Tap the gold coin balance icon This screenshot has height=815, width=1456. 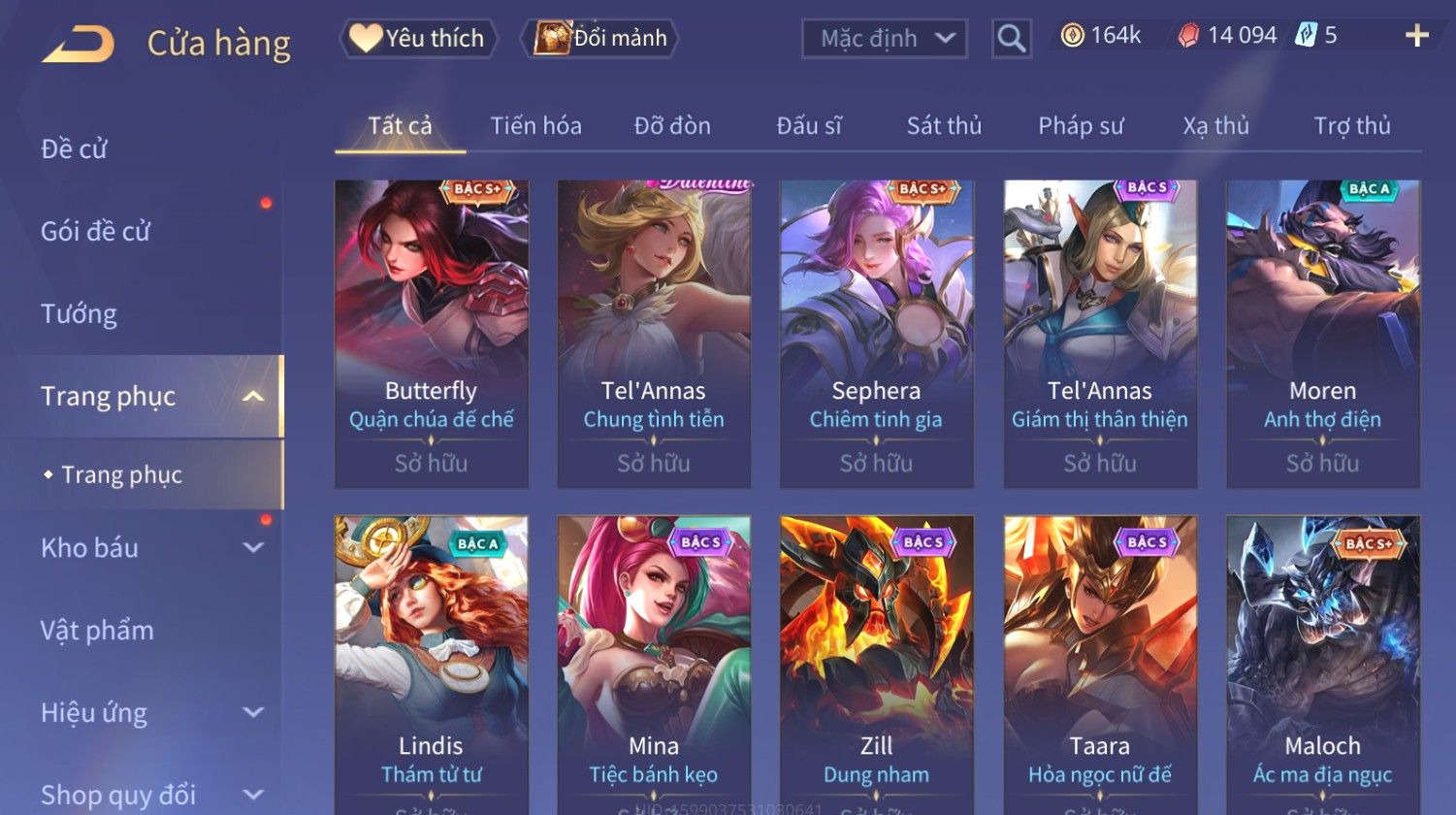(1072, 36)
